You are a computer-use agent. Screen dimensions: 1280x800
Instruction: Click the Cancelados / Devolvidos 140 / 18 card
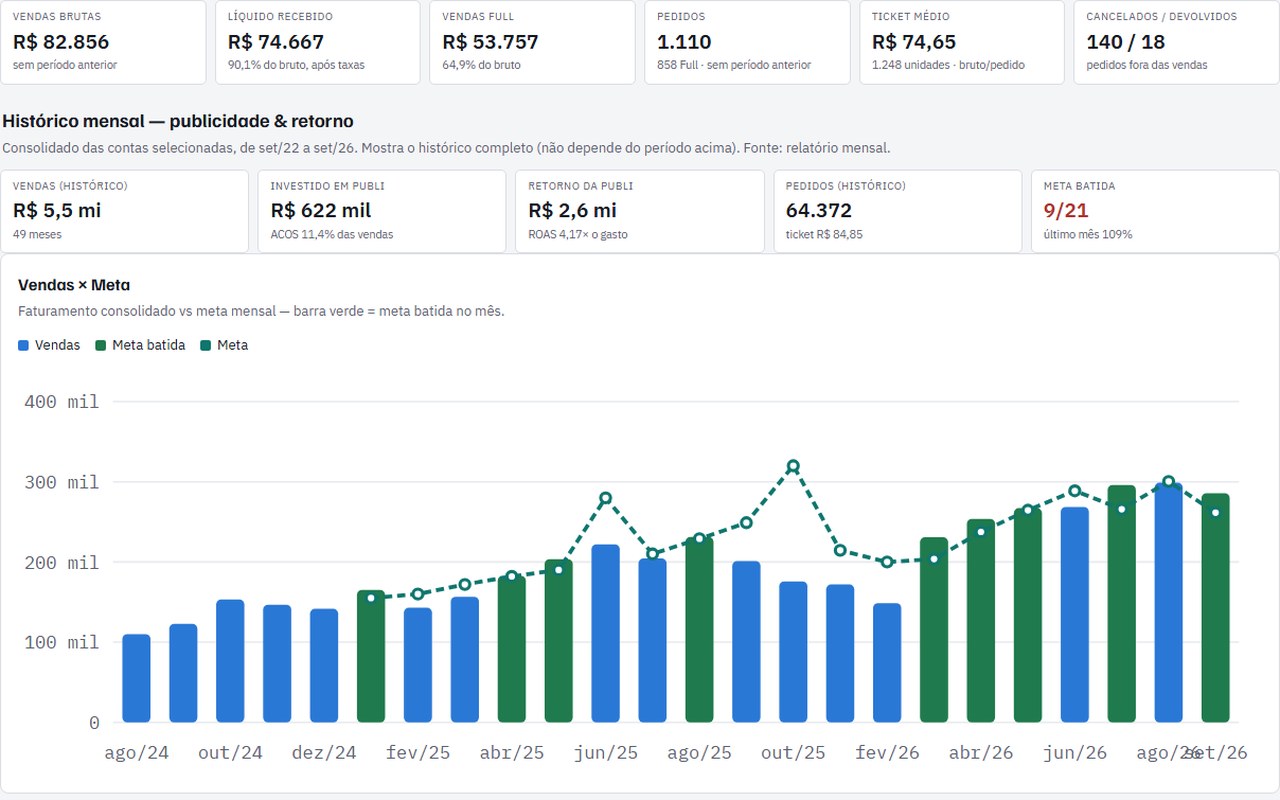point(1177,42)
